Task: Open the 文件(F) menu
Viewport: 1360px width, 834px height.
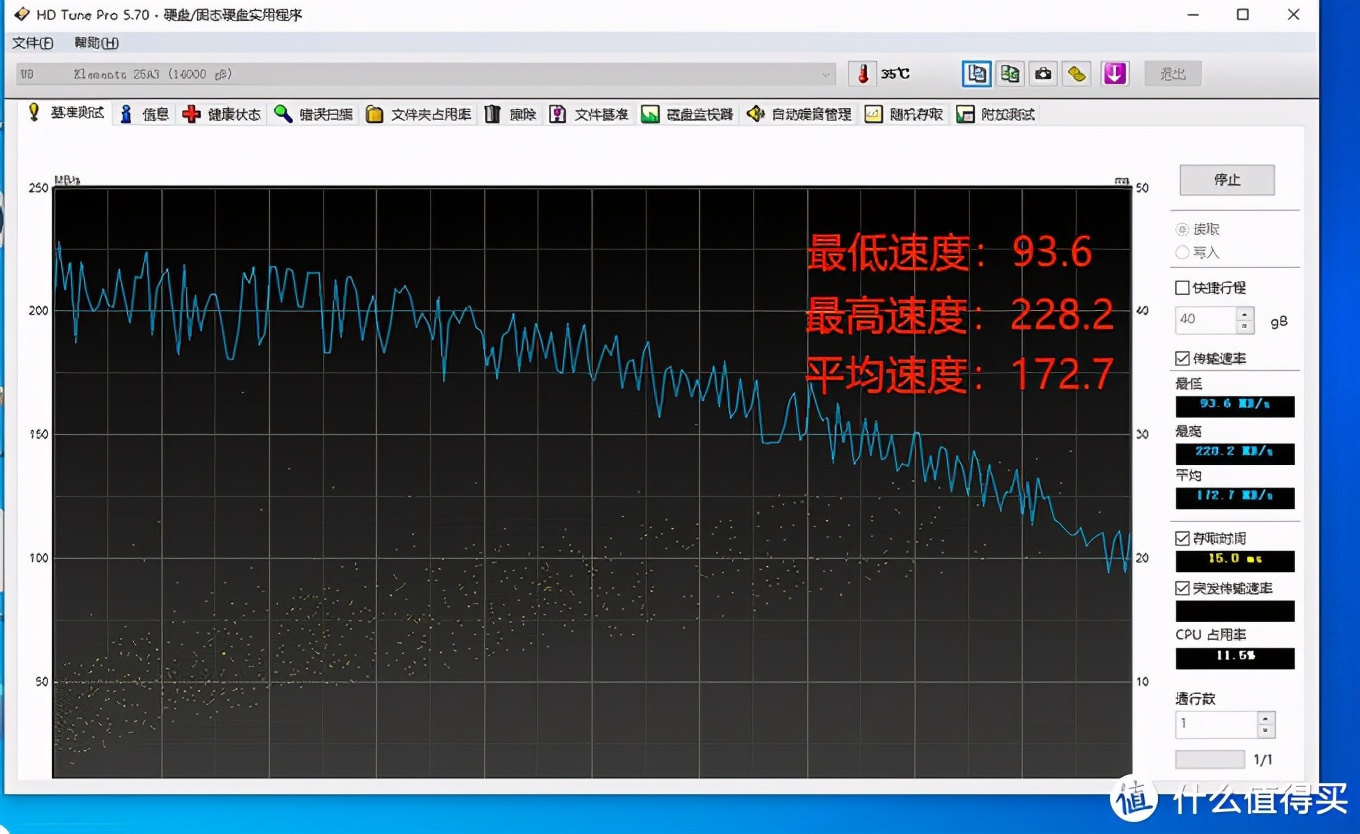Action: point(33,43)
